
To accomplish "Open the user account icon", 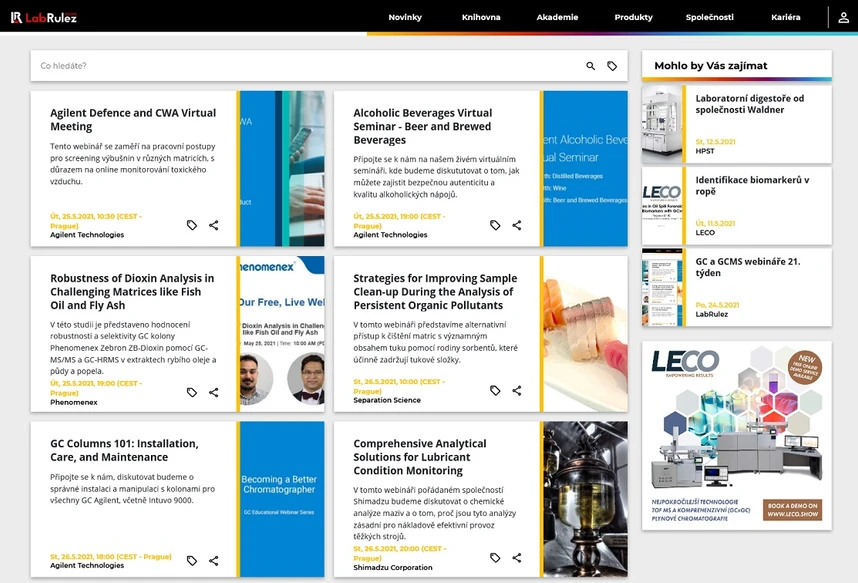I will coord(843,18).
